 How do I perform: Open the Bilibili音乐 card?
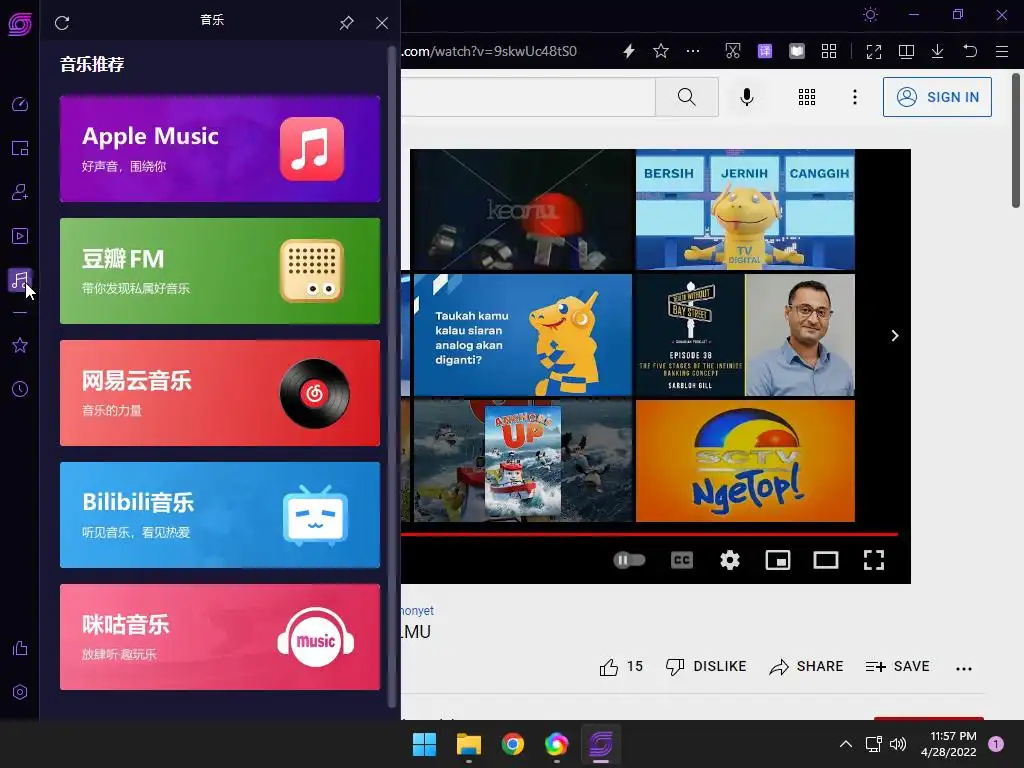coord(219,515)
